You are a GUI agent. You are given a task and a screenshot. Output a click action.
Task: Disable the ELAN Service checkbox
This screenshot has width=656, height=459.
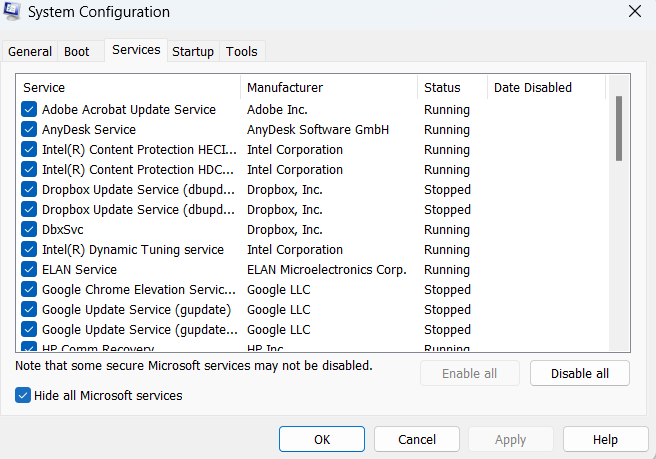click(x=29, y=269)
